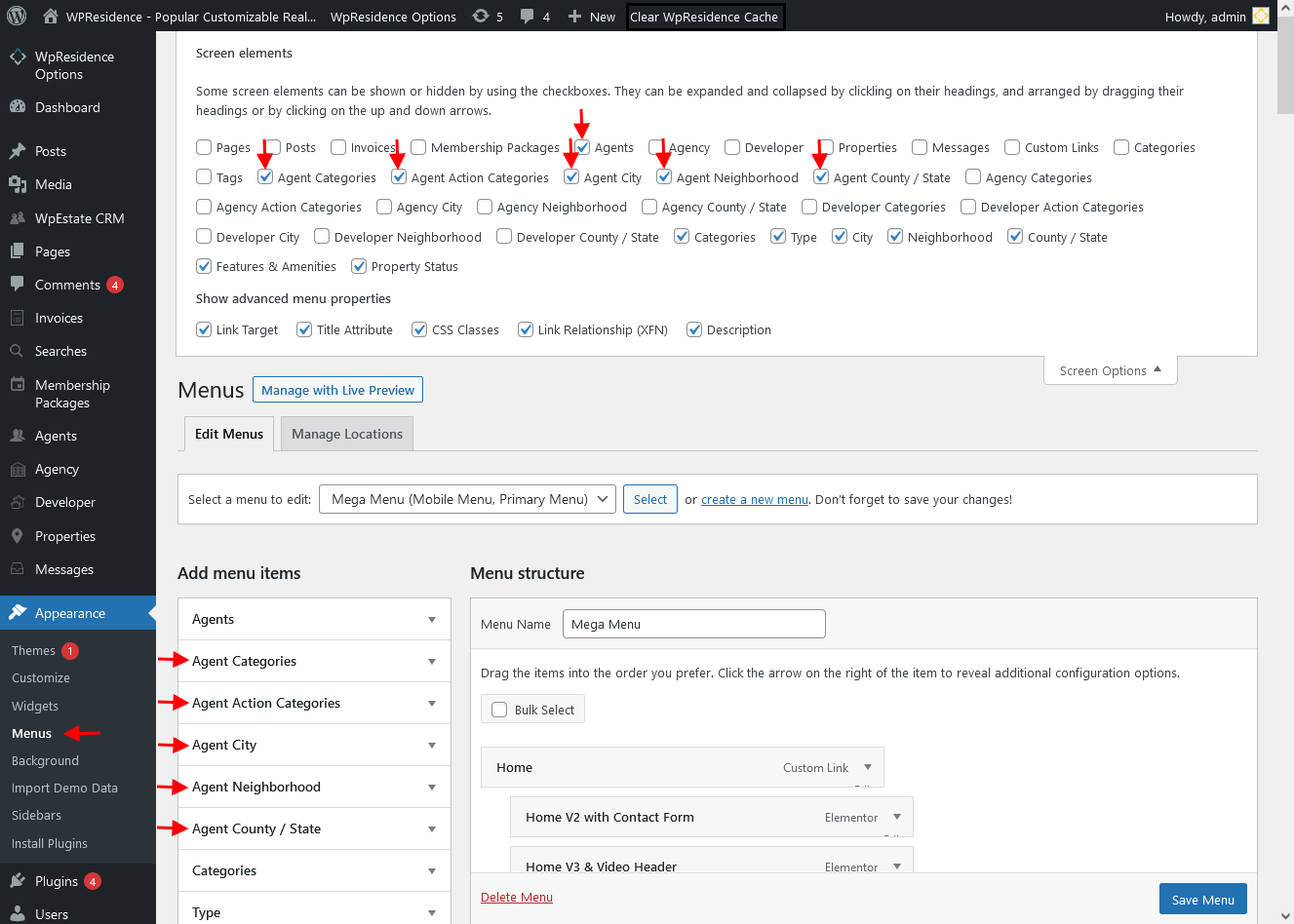The height and width of the screenshot is (924, 1294).
Task: Click the Agency building icon
Action: [x=18, y=469]
